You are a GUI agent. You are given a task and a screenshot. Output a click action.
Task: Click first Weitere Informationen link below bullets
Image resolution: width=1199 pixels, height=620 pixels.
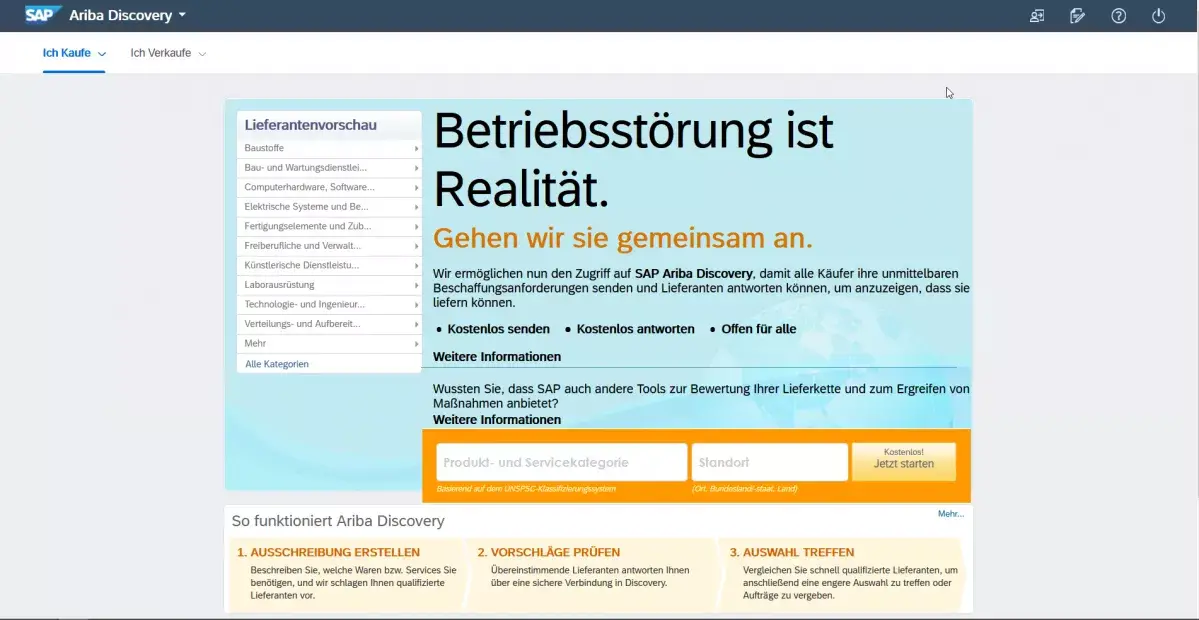click(x=497, y=356)
